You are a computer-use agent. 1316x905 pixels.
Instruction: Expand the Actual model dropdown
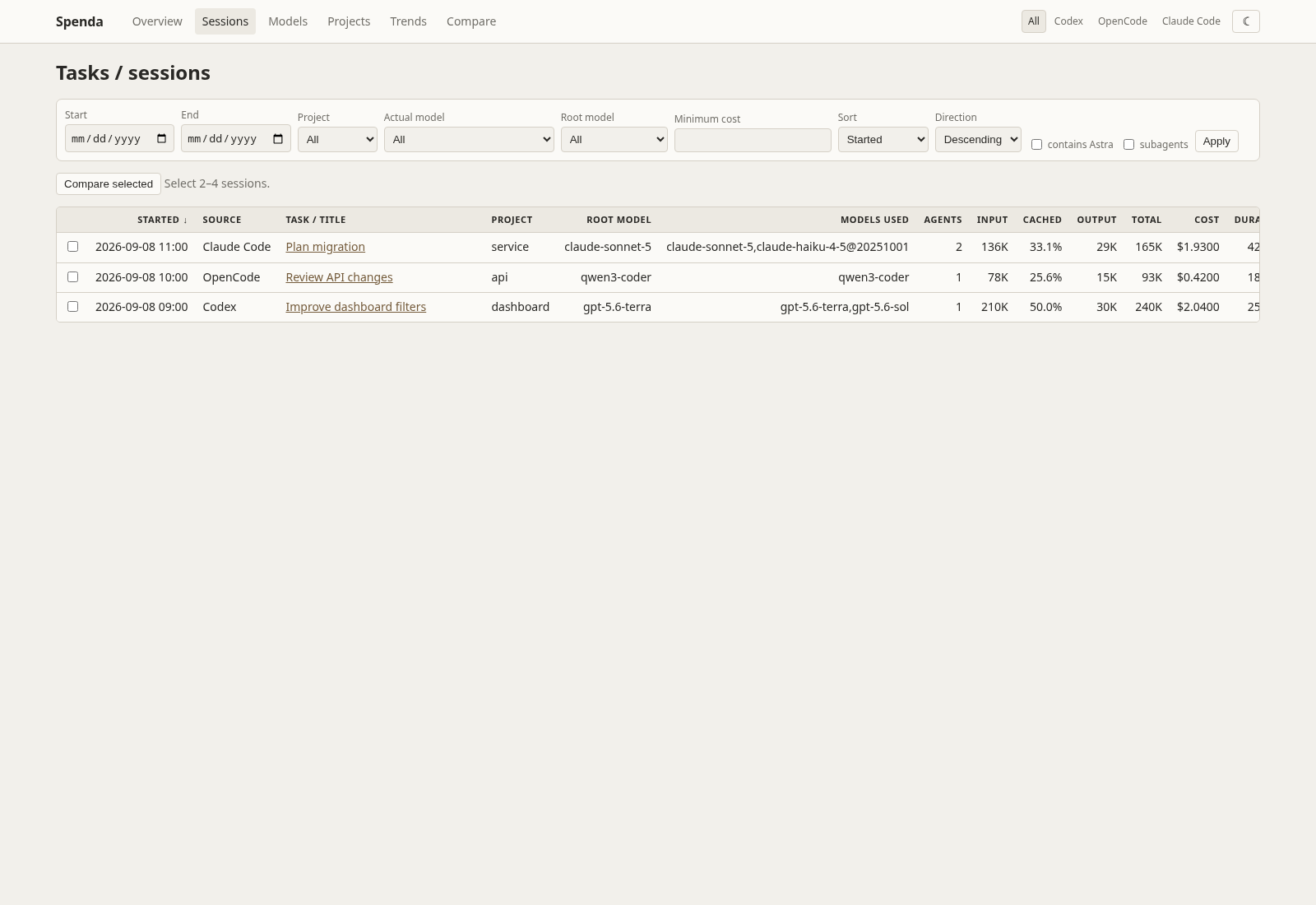tap(469, 140)
